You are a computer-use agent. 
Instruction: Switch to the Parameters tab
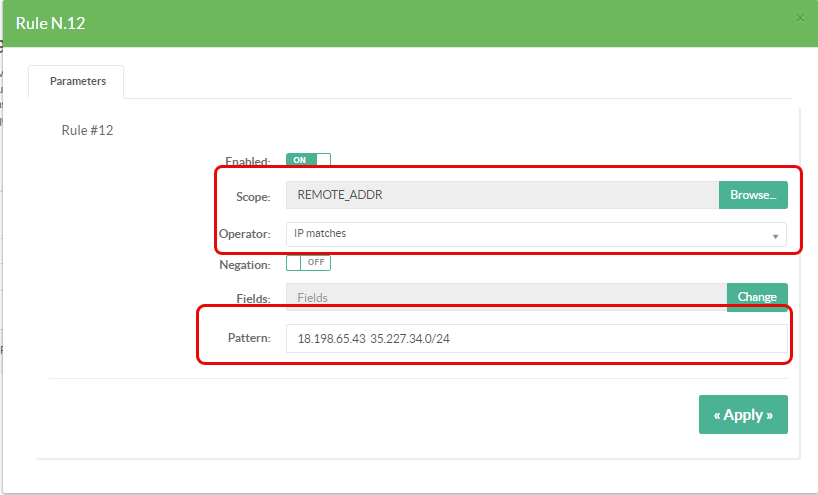click(77, 82)
